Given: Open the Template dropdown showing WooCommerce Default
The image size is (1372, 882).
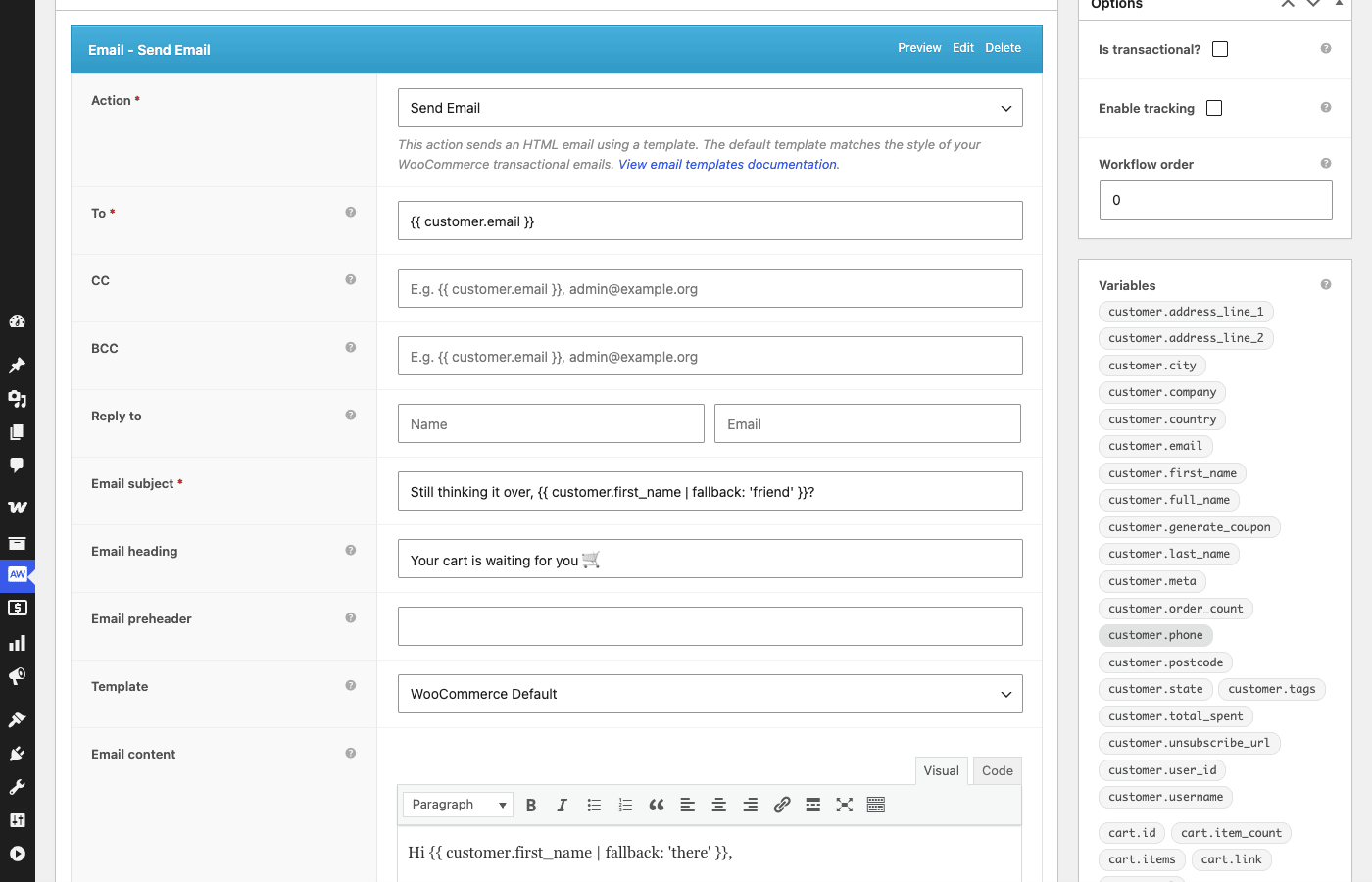Looking at the screenshot, I should (x=710, y=694).
